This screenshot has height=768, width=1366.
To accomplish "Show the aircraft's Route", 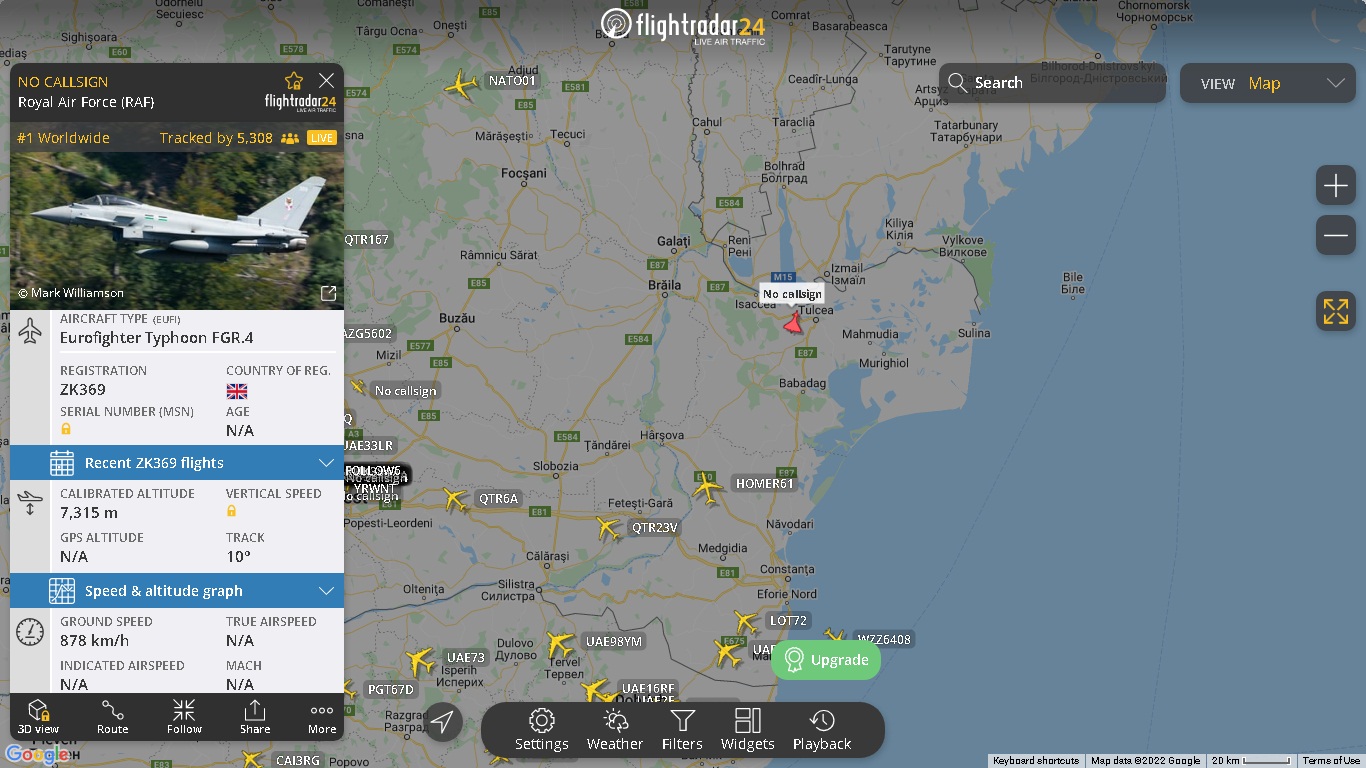I will 112,717.
